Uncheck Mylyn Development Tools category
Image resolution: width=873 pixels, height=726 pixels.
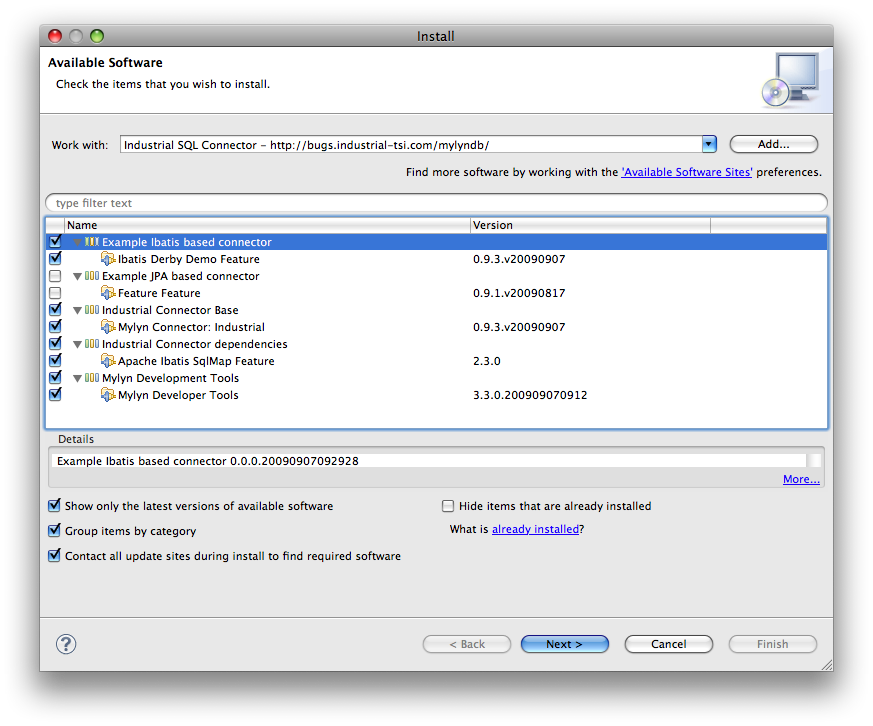pos(55,377)
